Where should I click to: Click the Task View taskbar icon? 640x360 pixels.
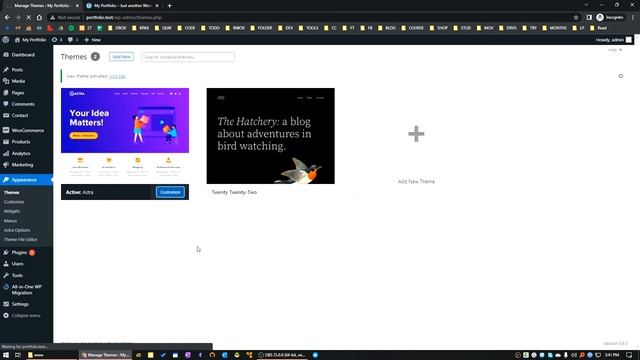18,355
